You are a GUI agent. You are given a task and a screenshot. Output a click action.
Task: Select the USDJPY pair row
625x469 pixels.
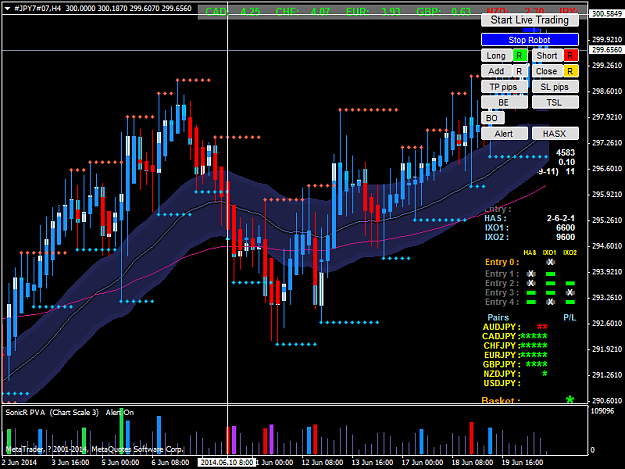tap(502, 383)
